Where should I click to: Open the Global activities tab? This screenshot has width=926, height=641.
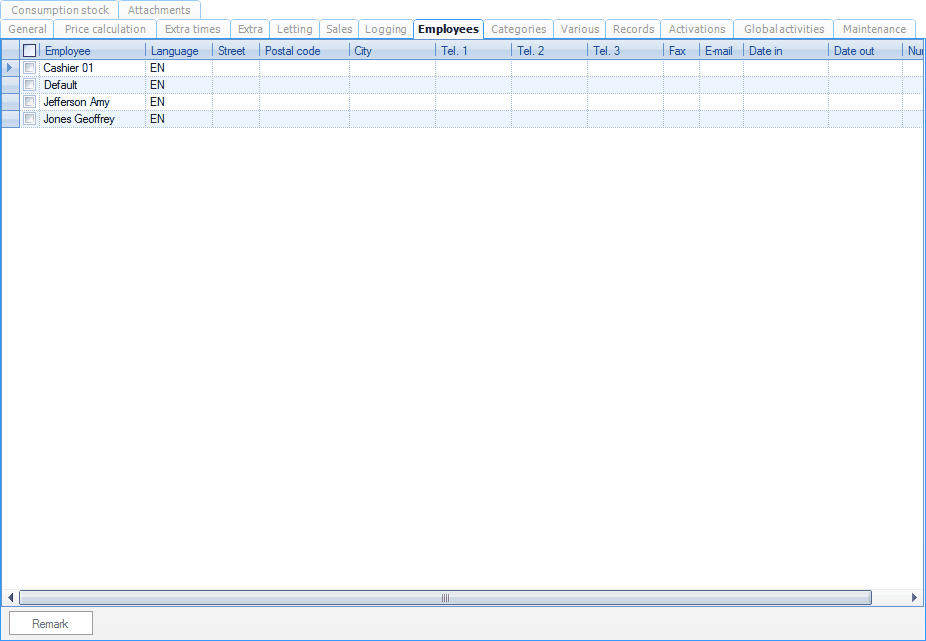pyautogui.click(x=784, y=29)
